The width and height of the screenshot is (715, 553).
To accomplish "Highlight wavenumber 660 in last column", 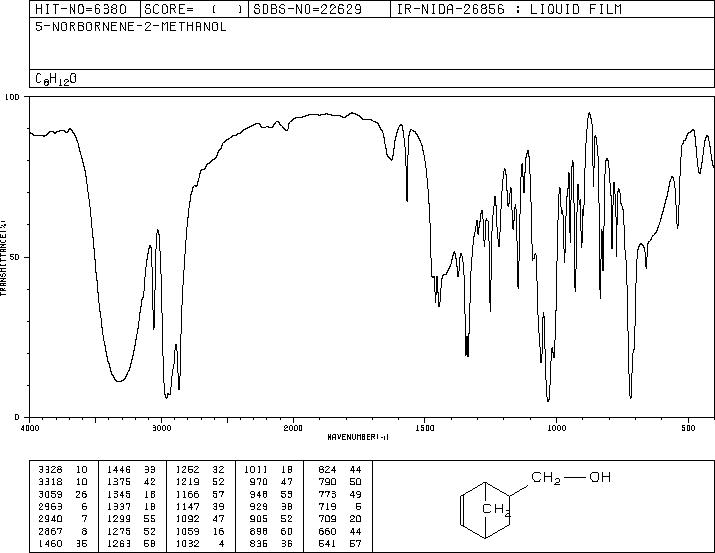I will point(327,532).
